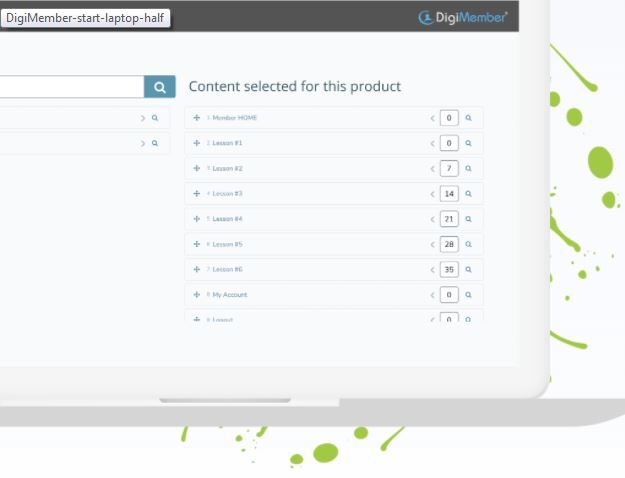Preview Lesson #2 with its magnifier icon
Image resolution: width=625 pixels, height=478 pixels.
(468, 169)
